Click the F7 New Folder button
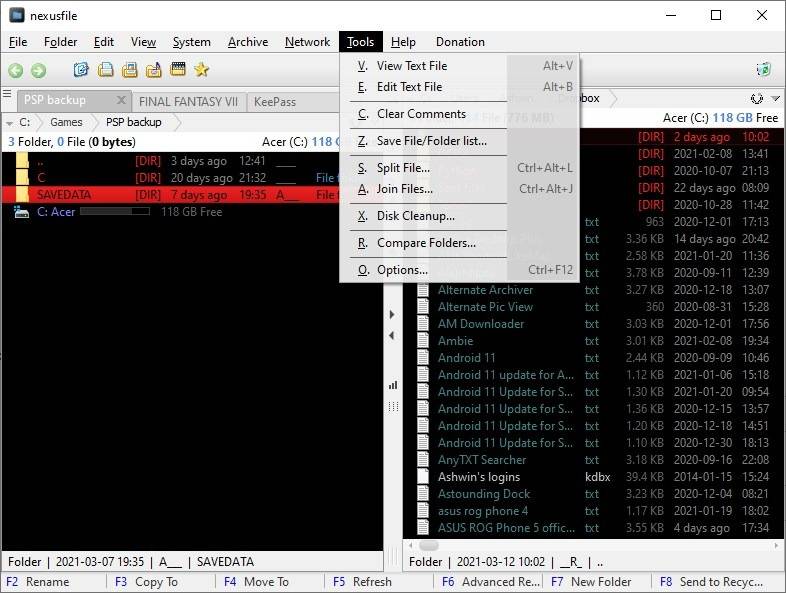 598,581
